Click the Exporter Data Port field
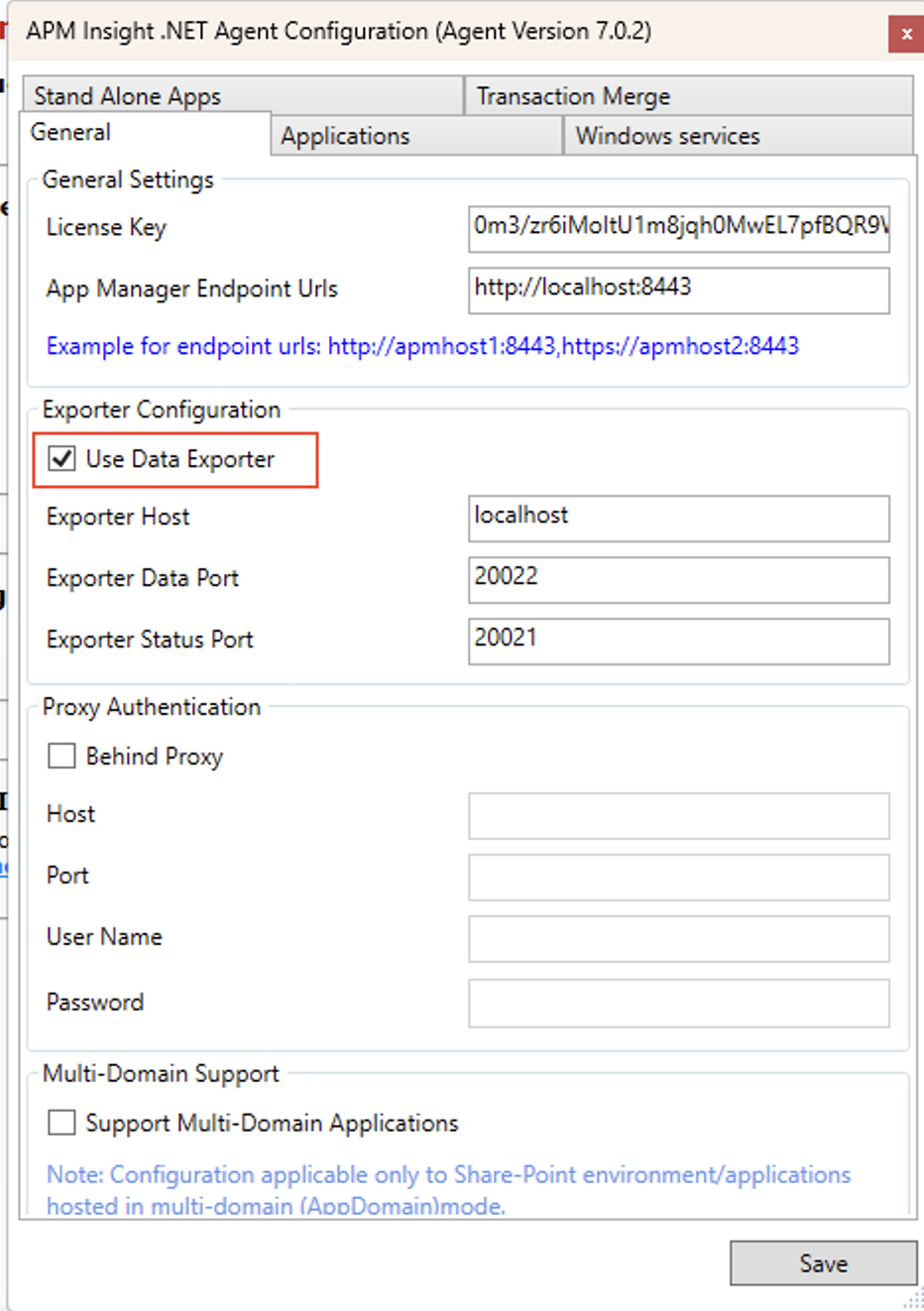Viewport: 924px width, 1311px height. 679,580
